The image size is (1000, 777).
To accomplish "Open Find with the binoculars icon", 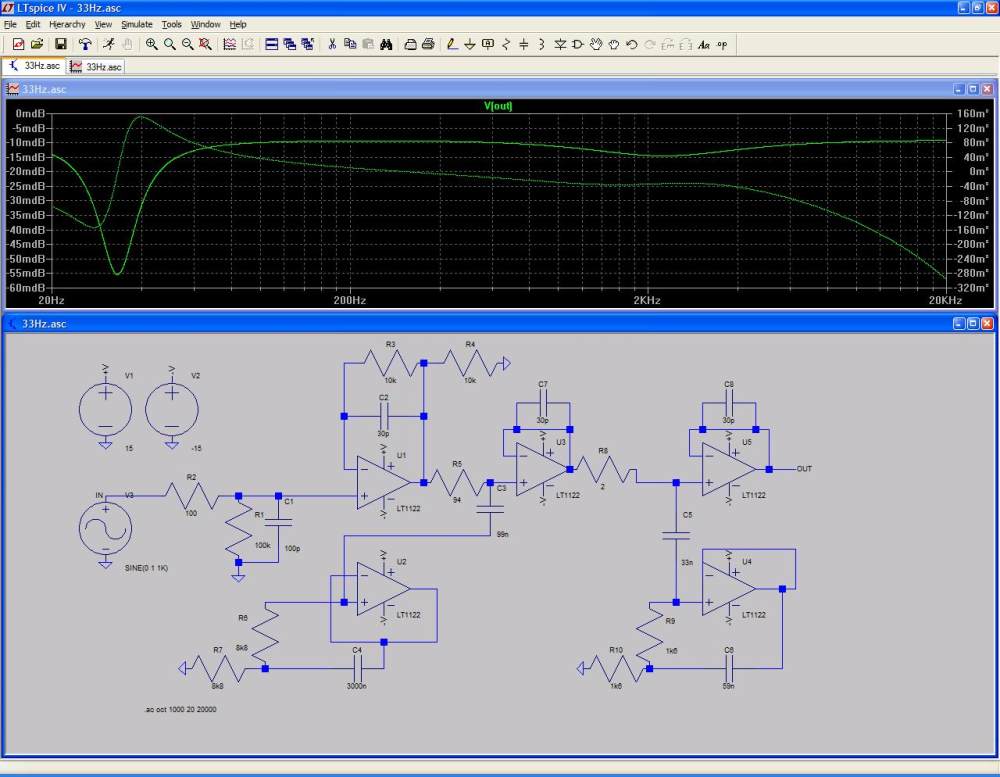I will point(386,44).
